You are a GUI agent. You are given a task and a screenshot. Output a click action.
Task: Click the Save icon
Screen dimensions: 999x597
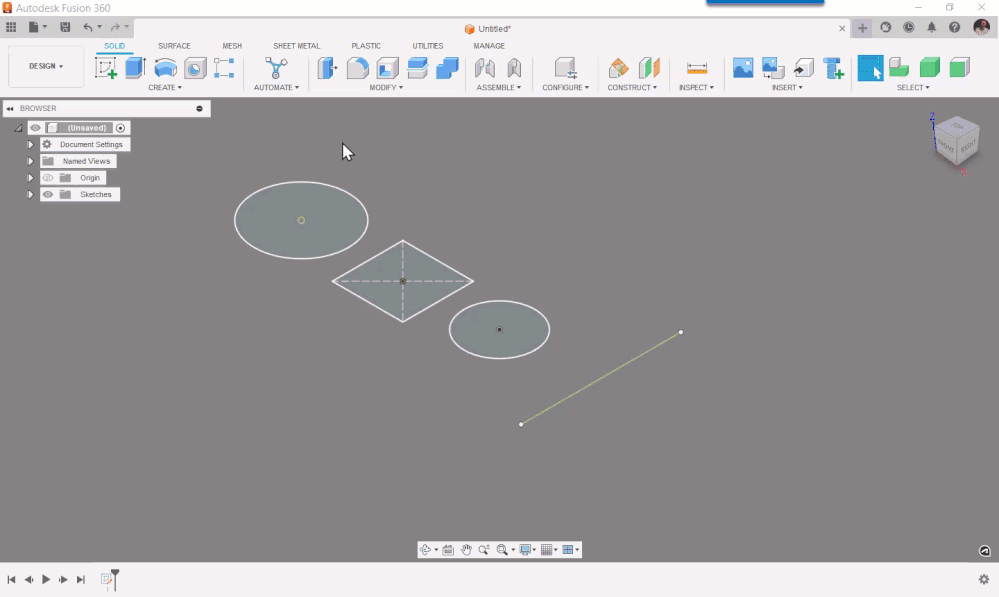pyautogui.click(x=65, y=27)
